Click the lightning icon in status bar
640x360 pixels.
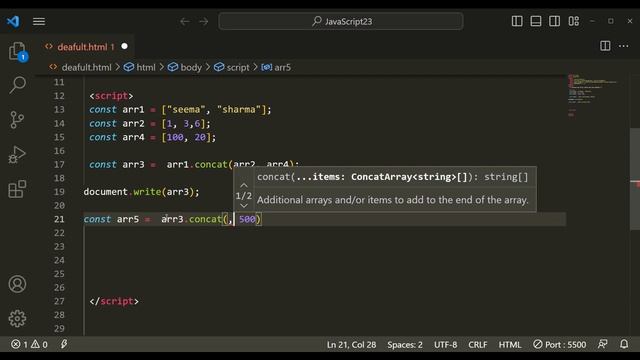tap(64, 344)
